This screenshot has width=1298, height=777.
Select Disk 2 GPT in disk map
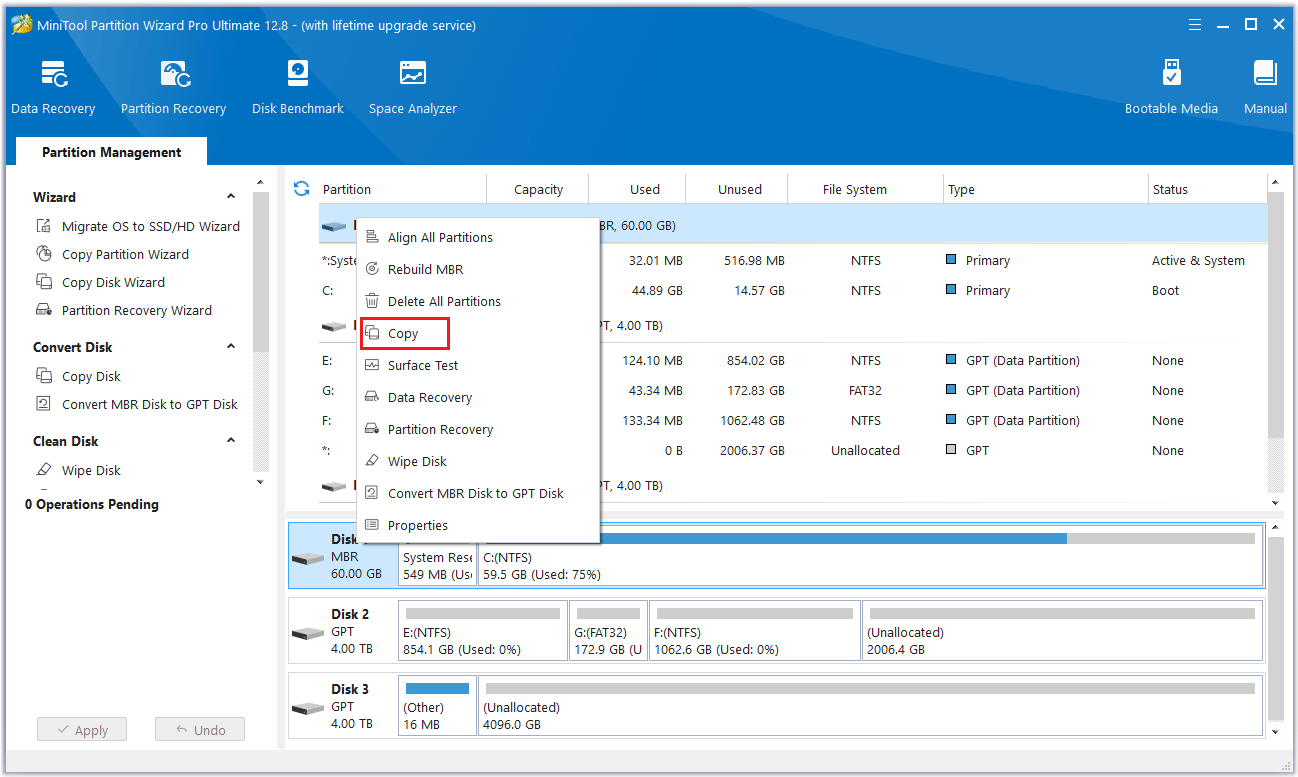click(x=342, y=631)
